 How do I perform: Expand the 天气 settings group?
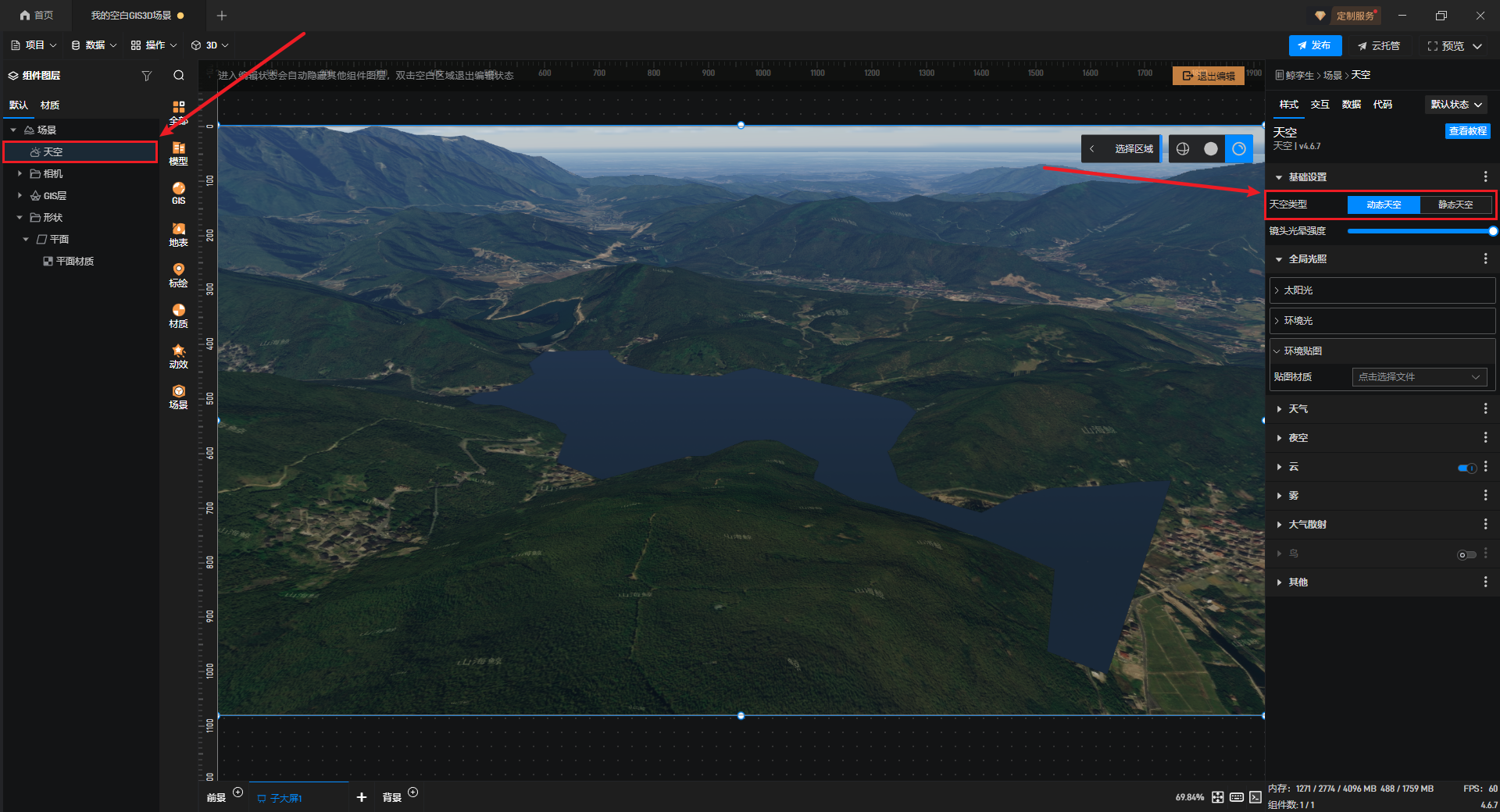point(1298,409)
